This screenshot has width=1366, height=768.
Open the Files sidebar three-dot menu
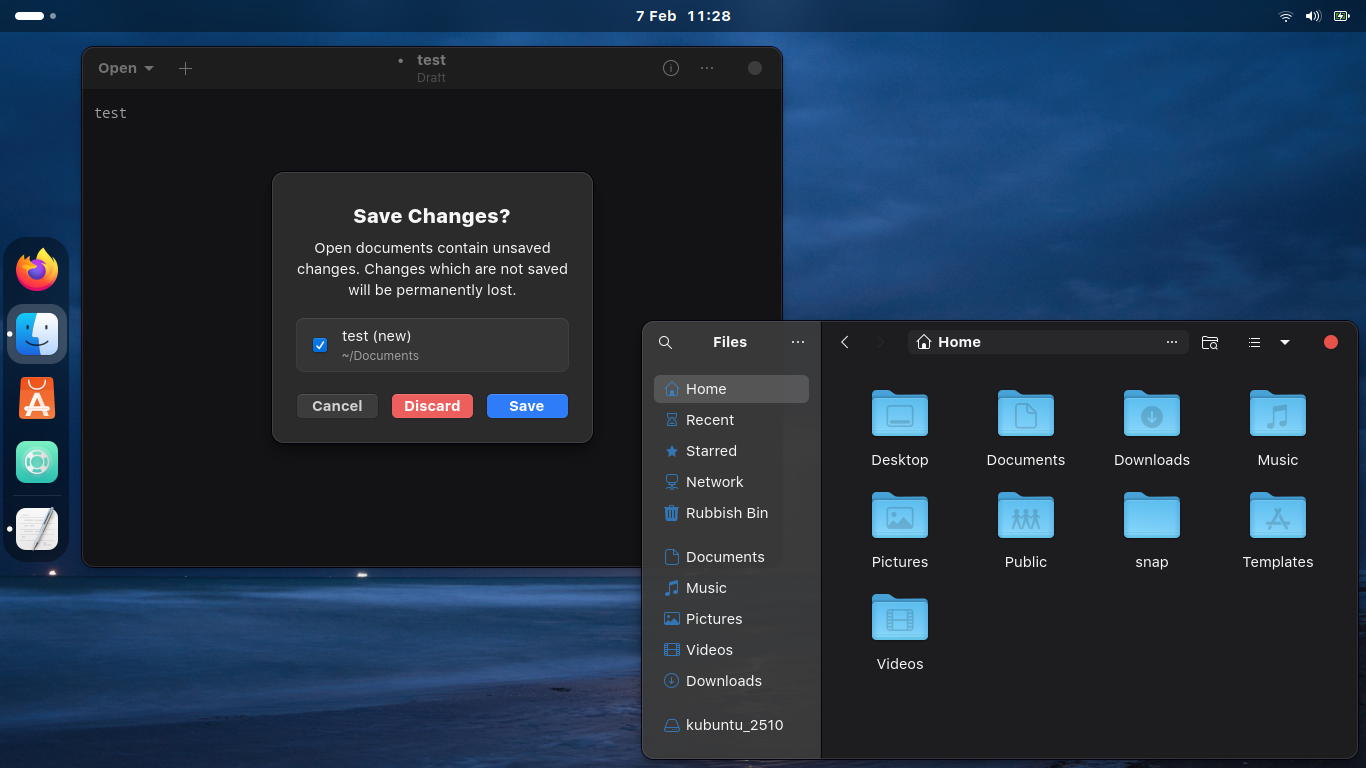797,342
